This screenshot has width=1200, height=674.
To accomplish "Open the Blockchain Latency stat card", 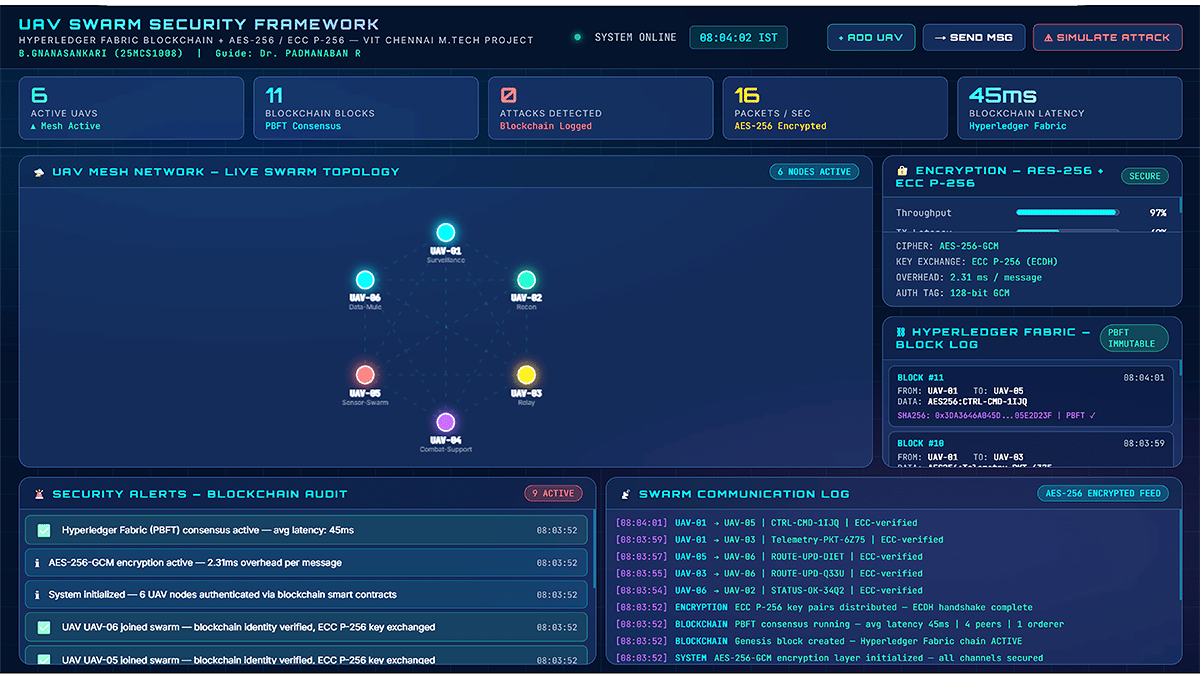I will (x=1069, y=108).
